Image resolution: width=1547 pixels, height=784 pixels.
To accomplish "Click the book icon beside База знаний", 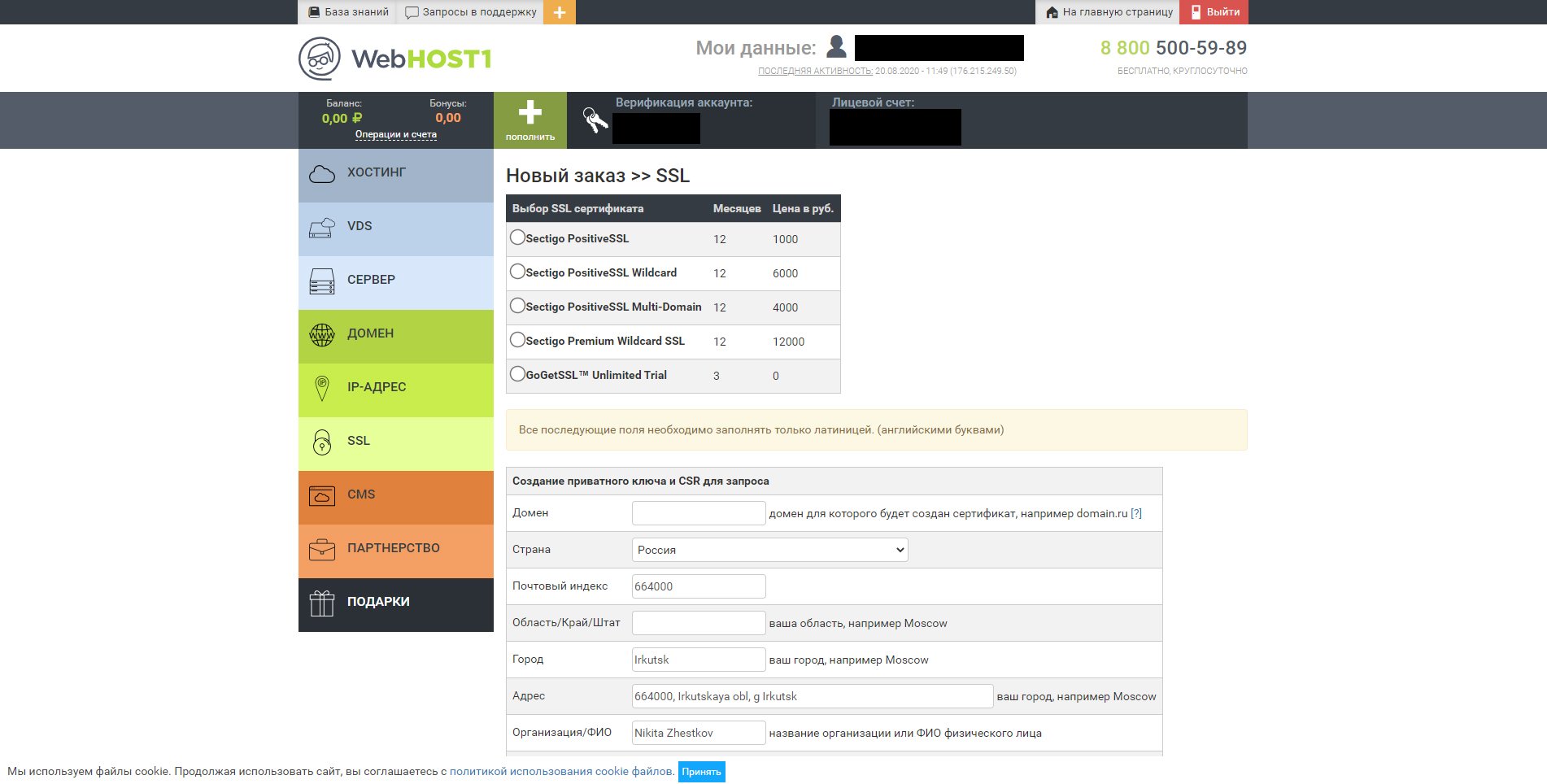I will [314, 12].
